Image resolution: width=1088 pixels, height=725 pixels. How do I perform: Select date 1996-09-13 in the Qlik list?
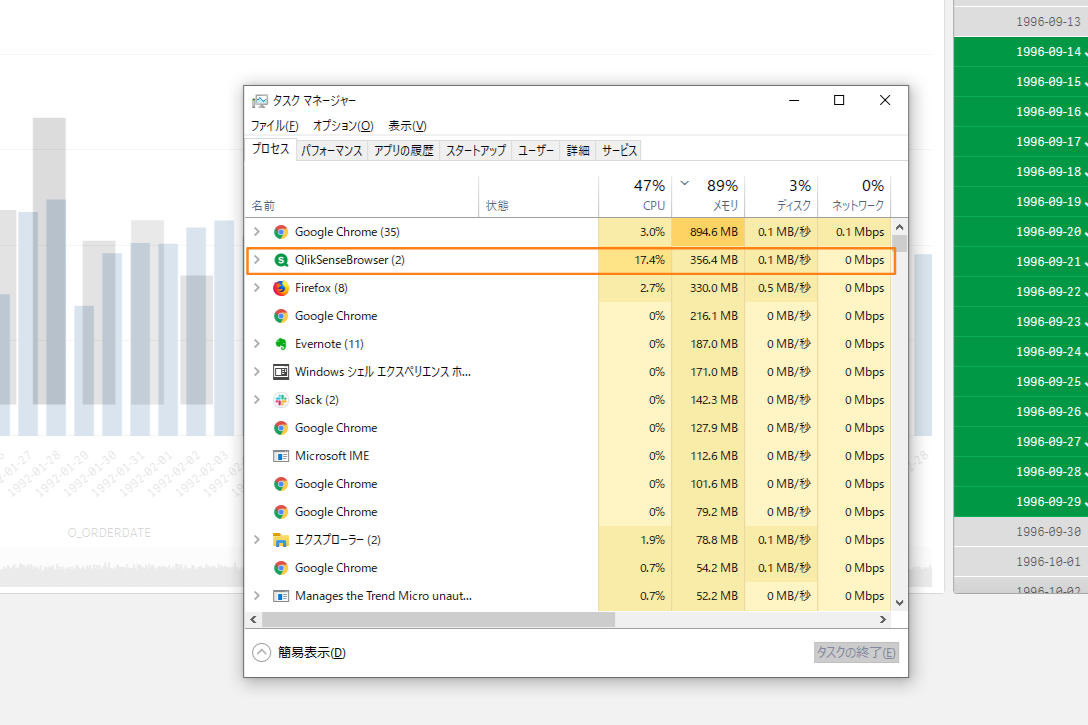pos(1021,22)
